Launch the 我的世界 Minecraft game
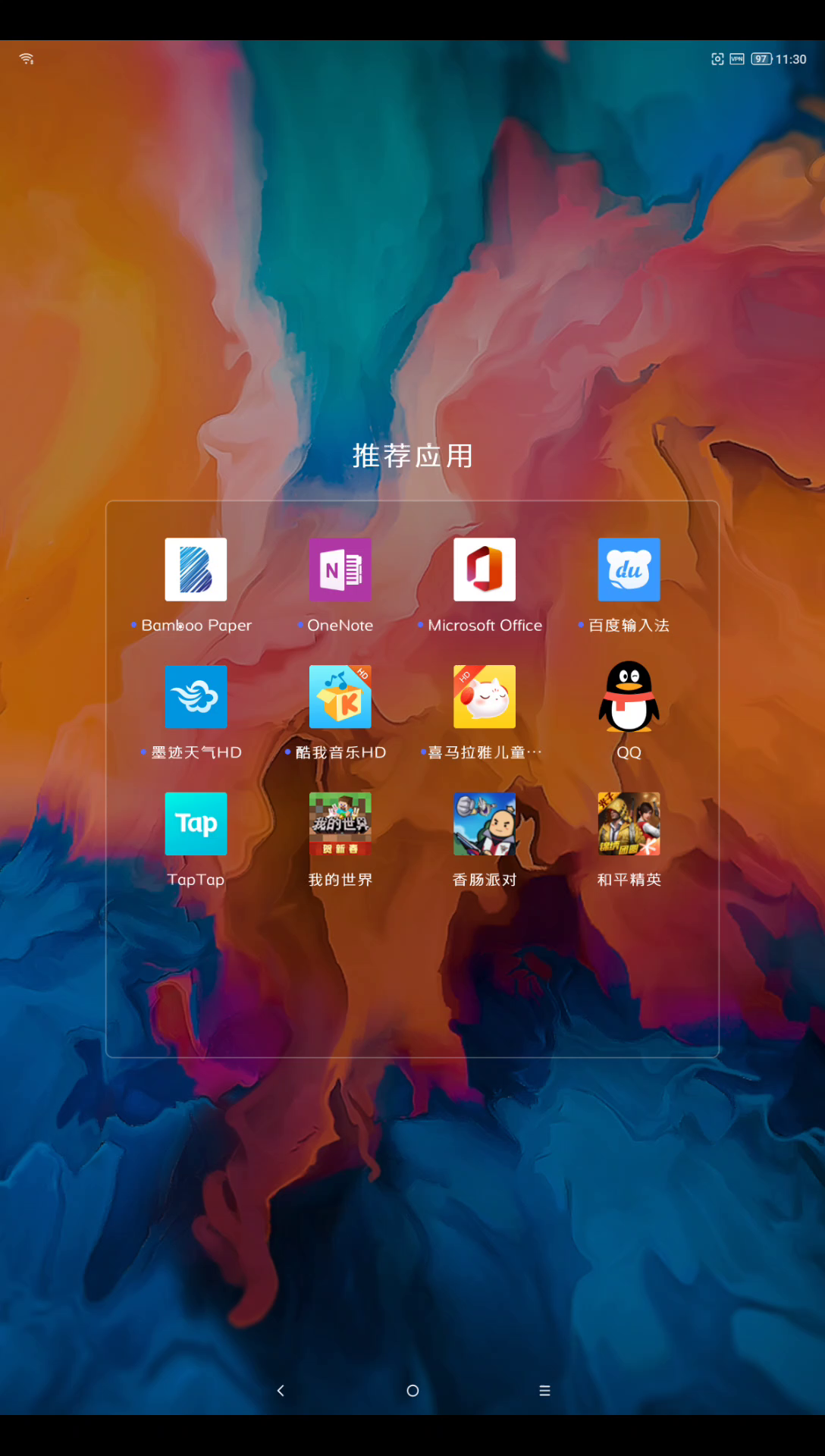Screen dimensions: 825x1456 340,824
